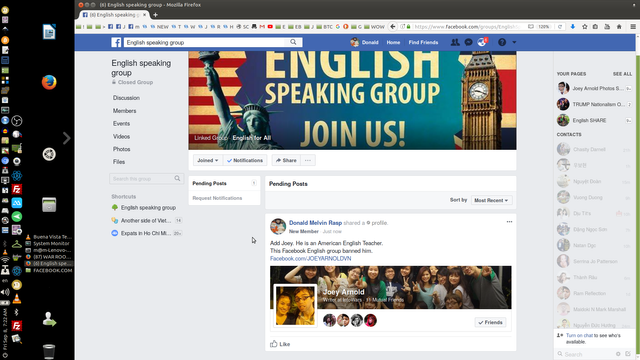
Task: Open Donald Melvin Rasp author link
Action: pyautogui.click(x=315, y=223)
